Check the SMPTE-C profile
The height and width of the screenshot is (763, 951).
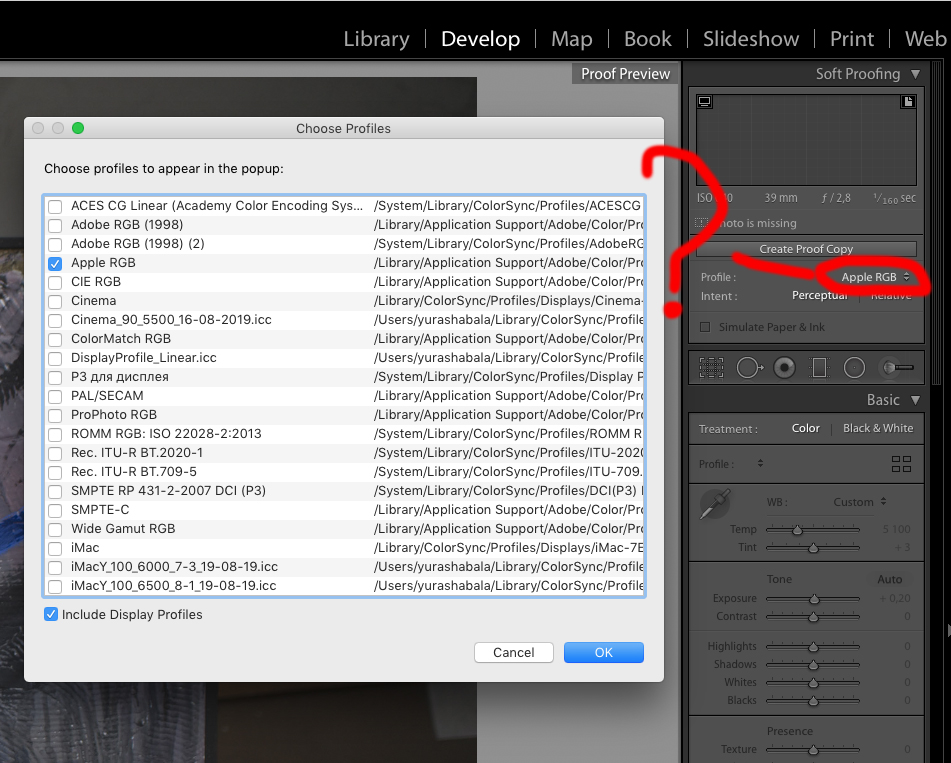point(55,511)
